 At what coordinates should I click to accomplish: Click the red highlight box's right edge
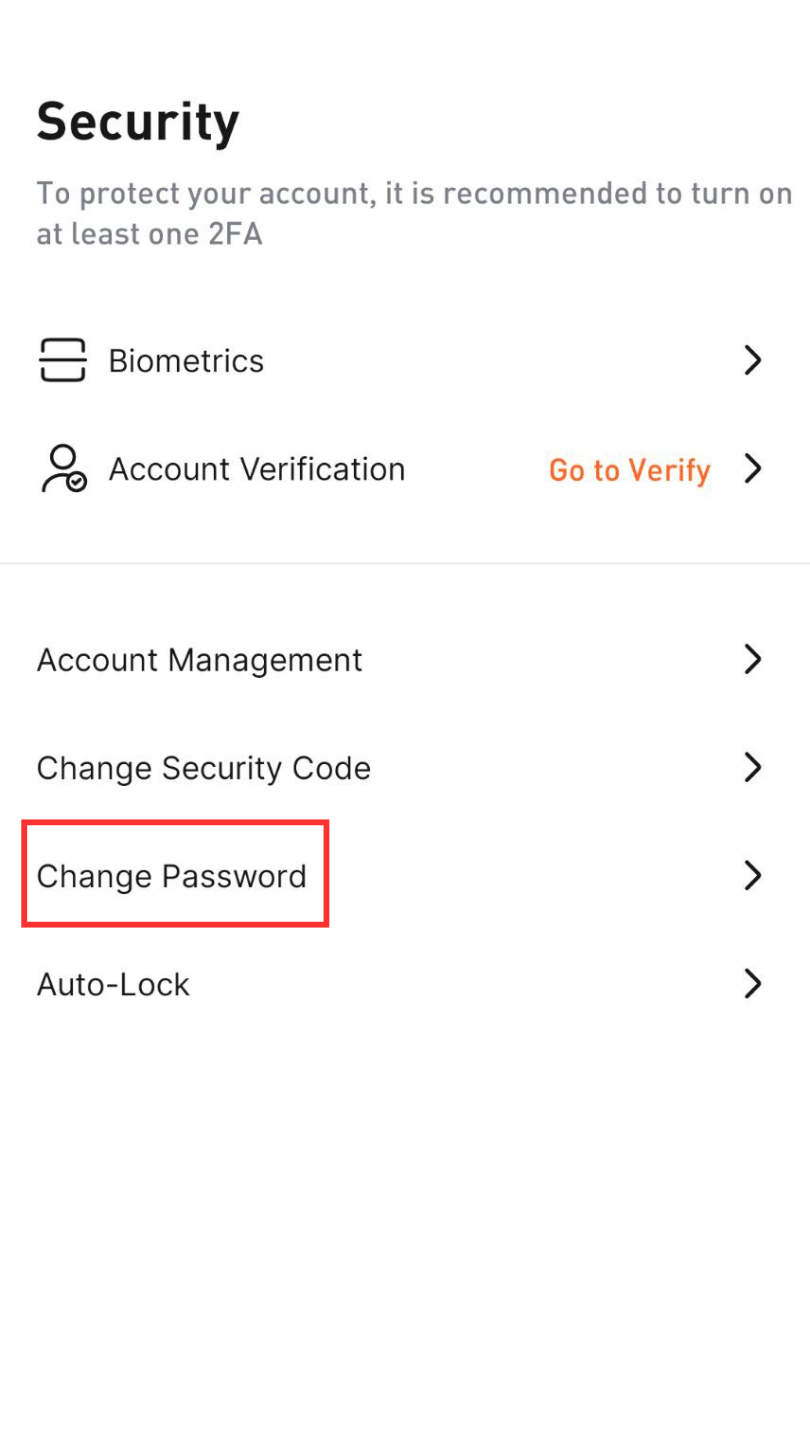coord(327,874)
